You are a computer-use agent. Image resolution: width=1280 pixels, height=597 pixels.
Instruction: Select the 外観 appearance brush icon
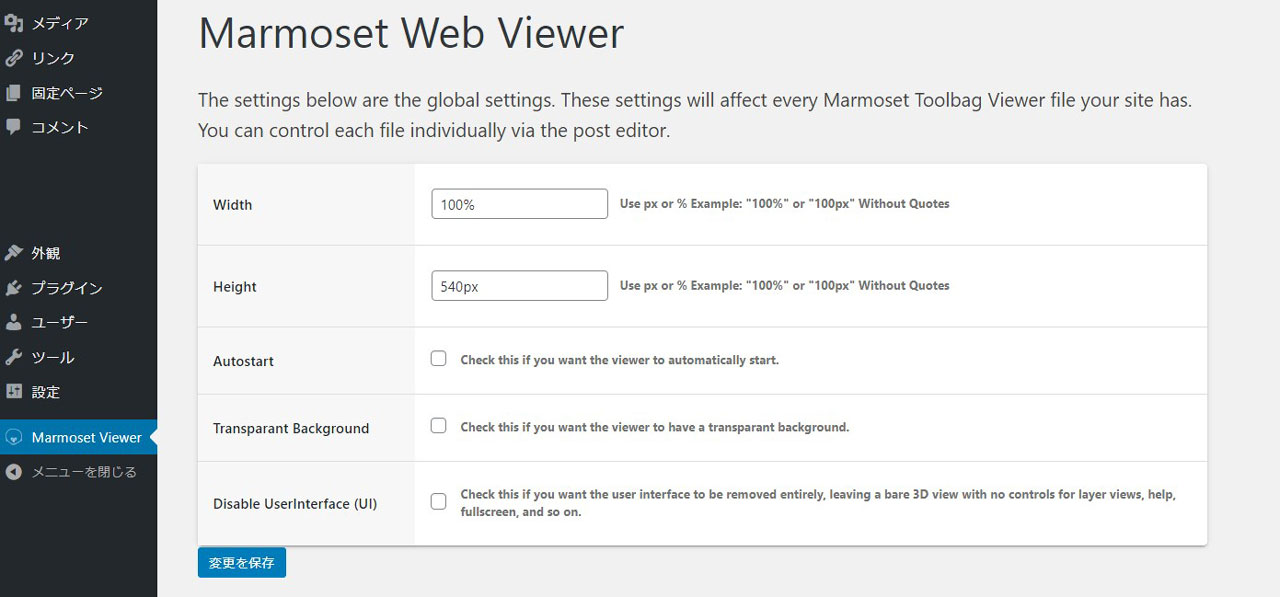point(12,252)
